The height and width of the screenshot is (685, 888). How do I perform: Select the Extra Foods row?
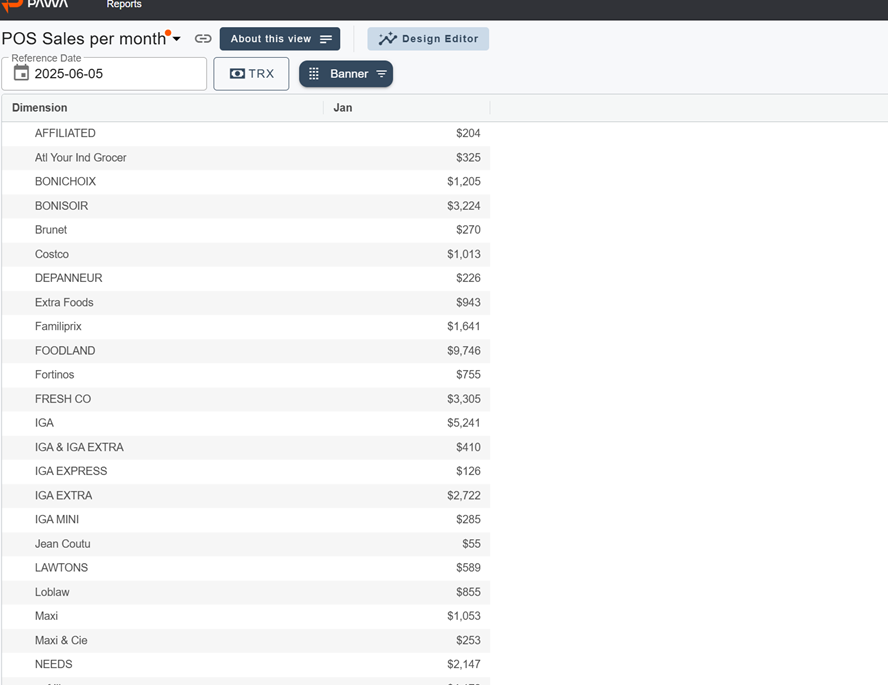click(x=246, y=302)
